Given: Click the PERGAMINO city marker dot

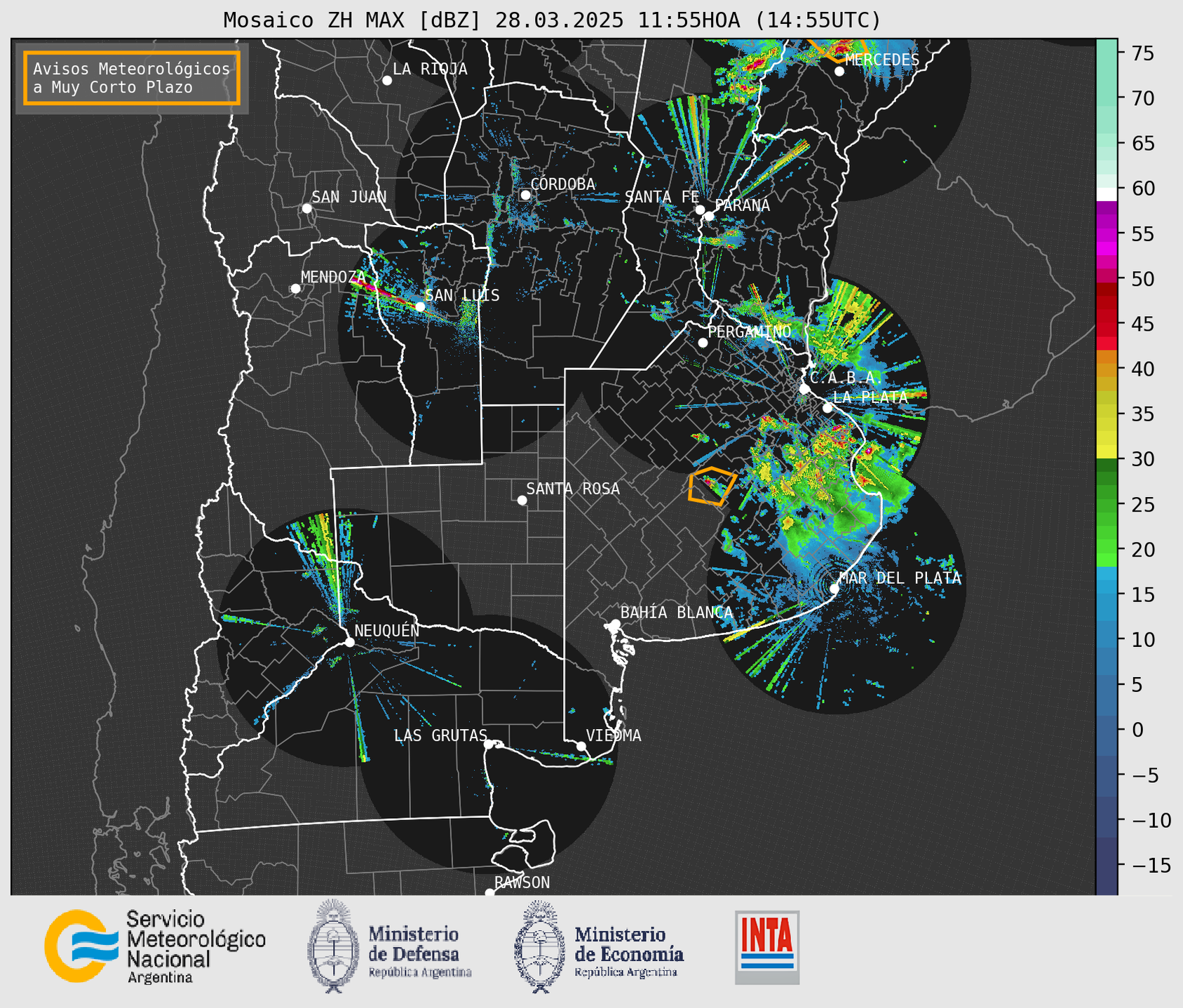Looking at the screenshot, I should [703, 343].
